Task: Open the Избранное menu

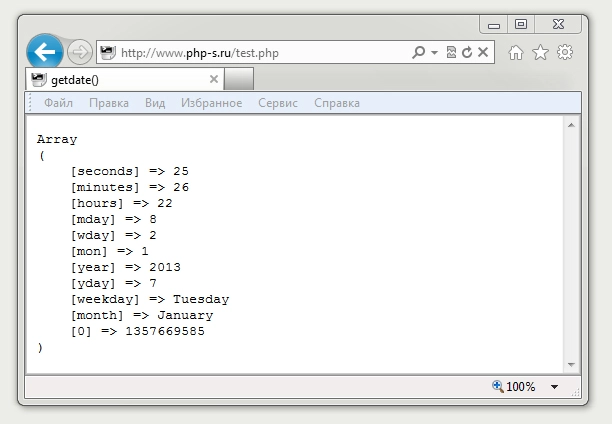Action: click(211, 103)
